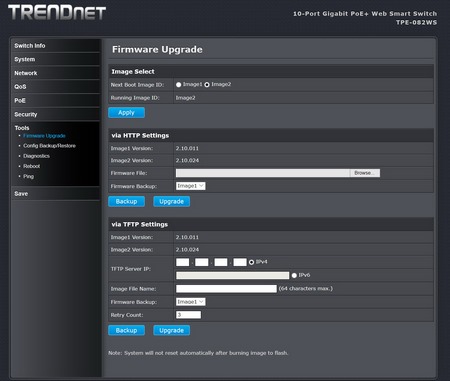The width and height of the screenshot is (450, 381).
Task: Select Image1 as next boot image
Action: click(179, 85)
